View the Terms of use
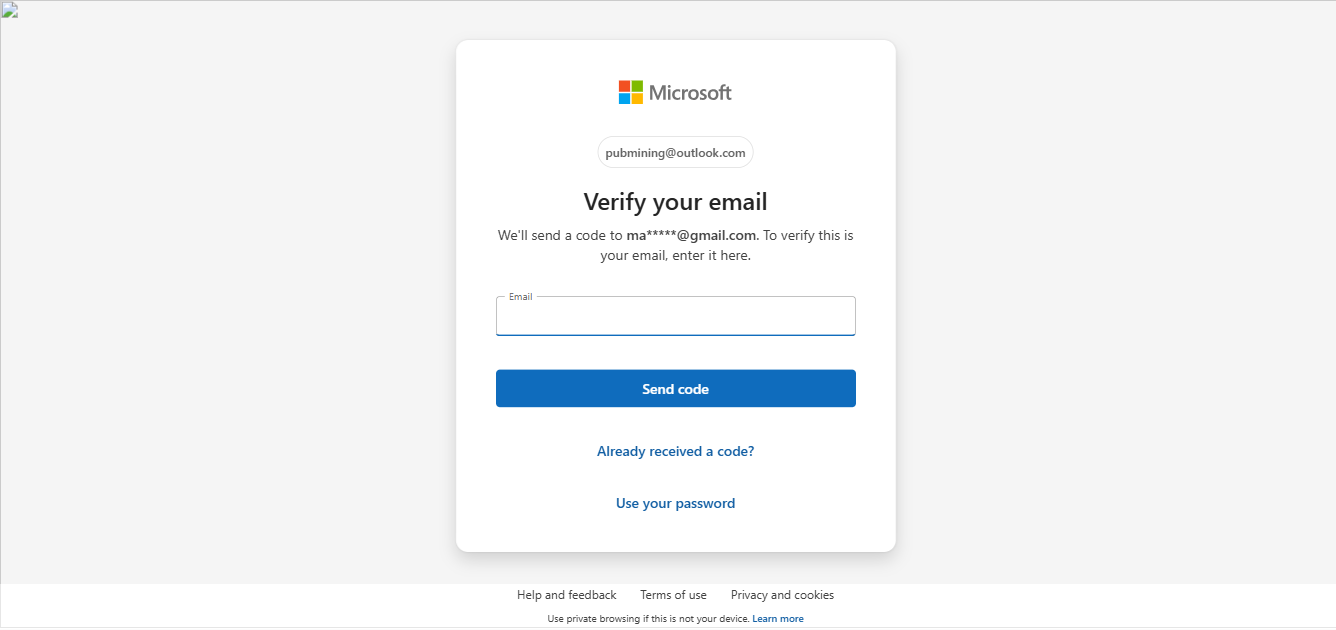 (673, 595)
